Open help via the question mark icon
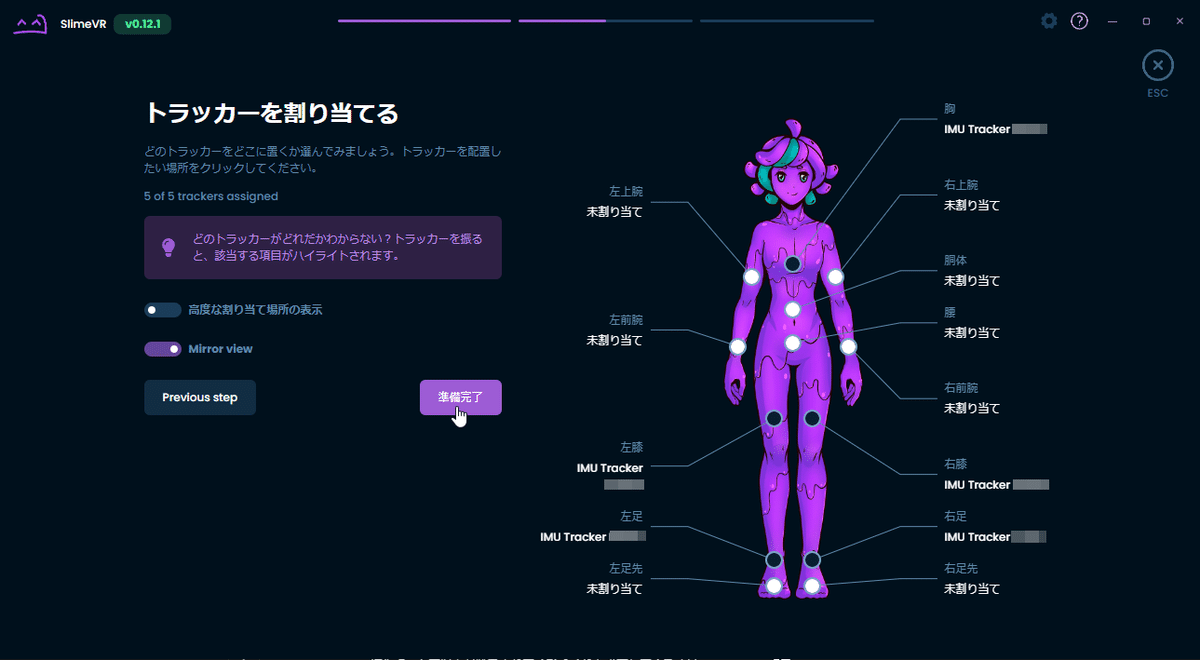The image size is (1200, 660). click(1079, 20)
